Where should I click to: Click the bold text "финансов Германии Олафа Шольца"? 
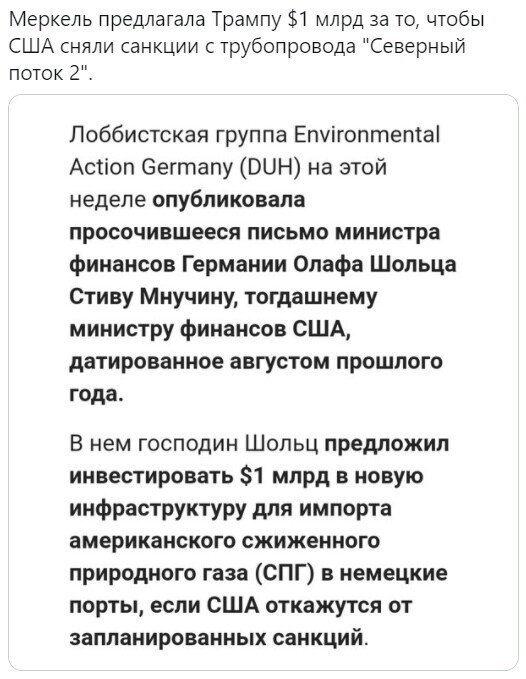263,265
